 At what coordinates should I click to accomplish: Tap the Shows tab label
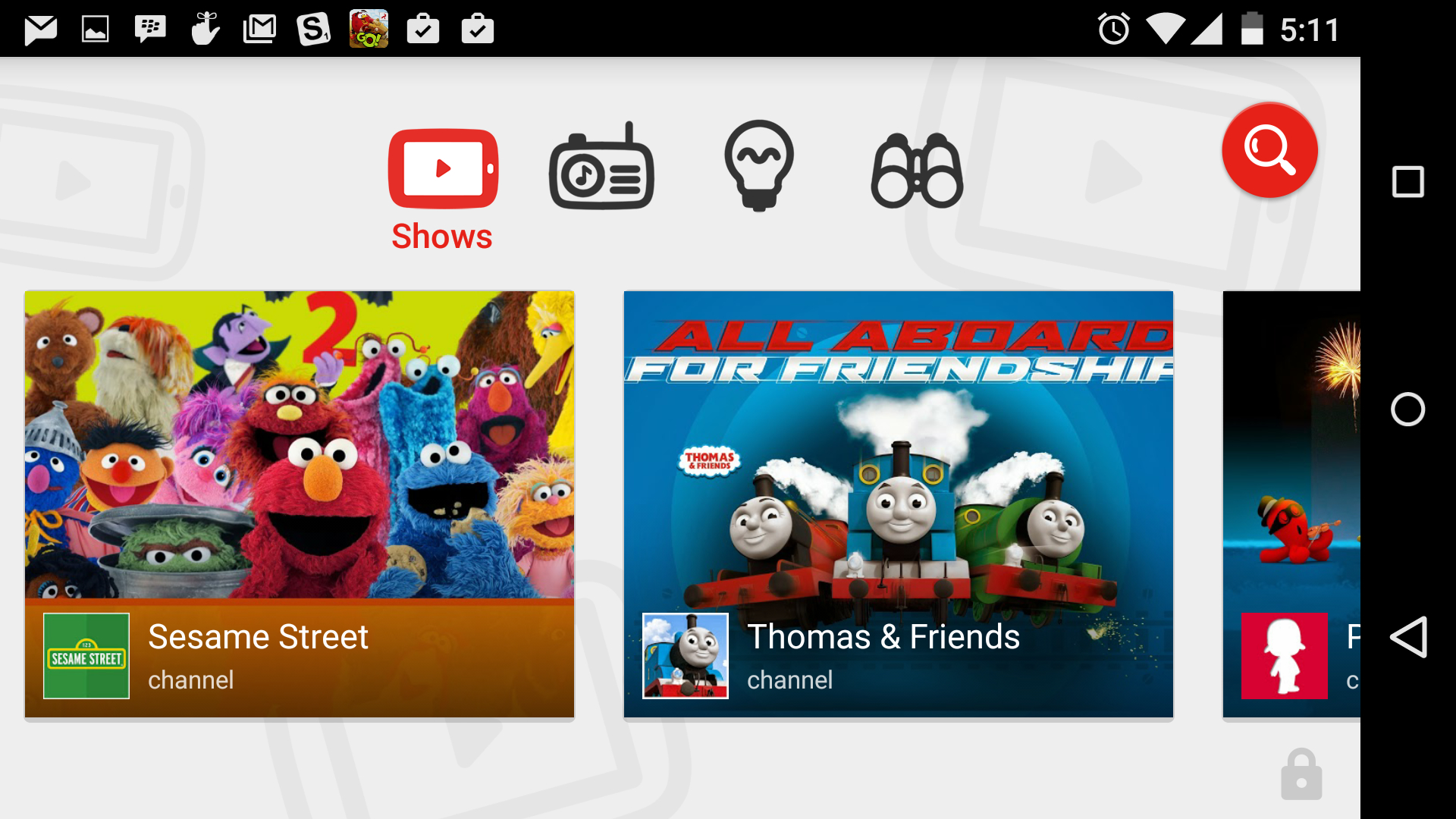point(442,237)
